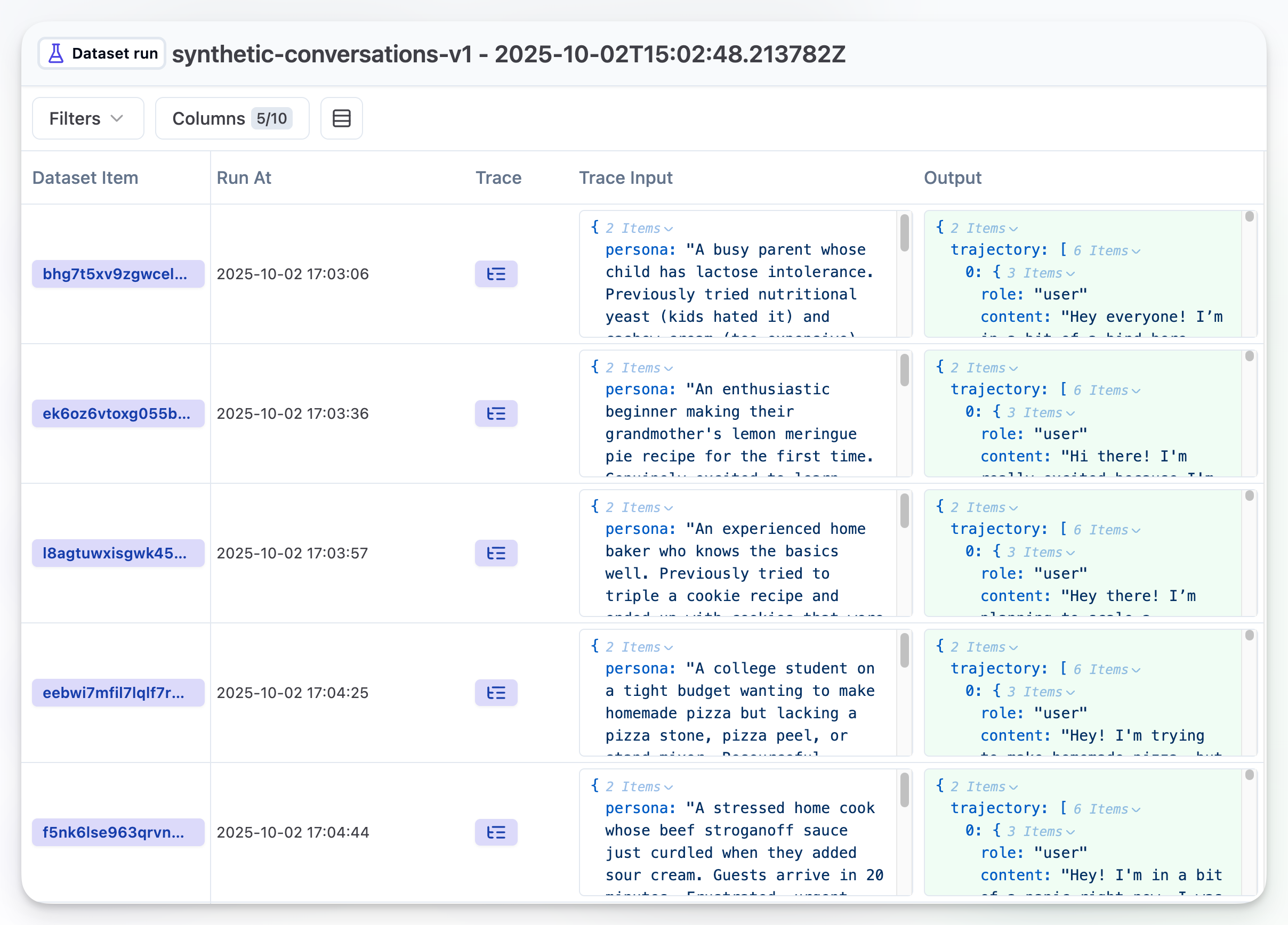Open the trace for the beef stroganoff row
1288x925 pixels.
(496, 832)
